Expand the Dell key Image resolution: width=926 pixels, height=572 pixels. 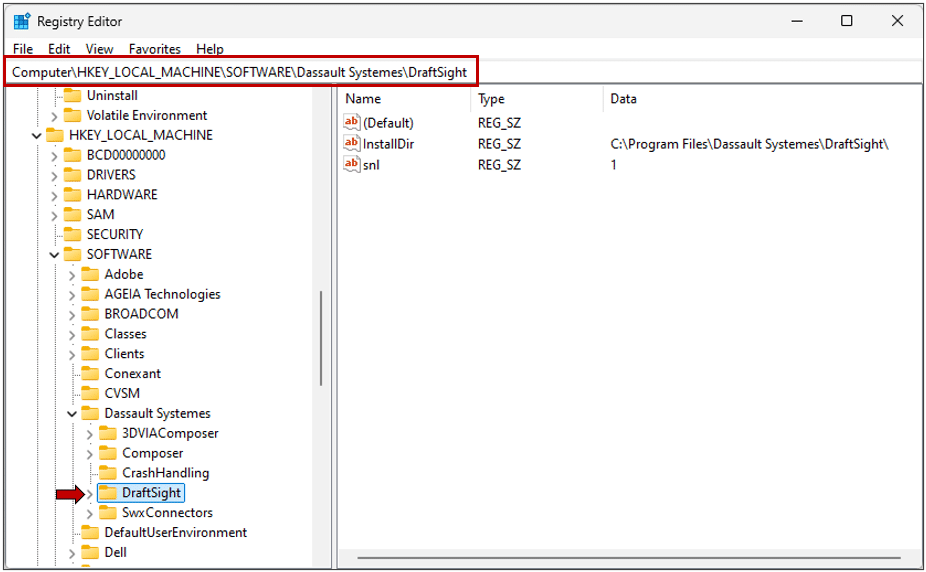(72, 553)
